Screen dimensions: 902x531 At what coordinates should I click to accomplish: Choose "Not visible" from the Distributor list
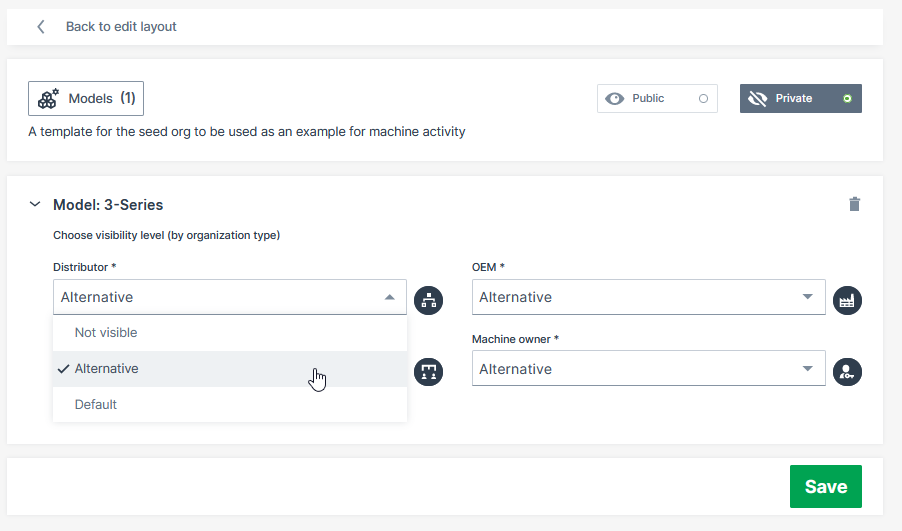pos(106,332)
